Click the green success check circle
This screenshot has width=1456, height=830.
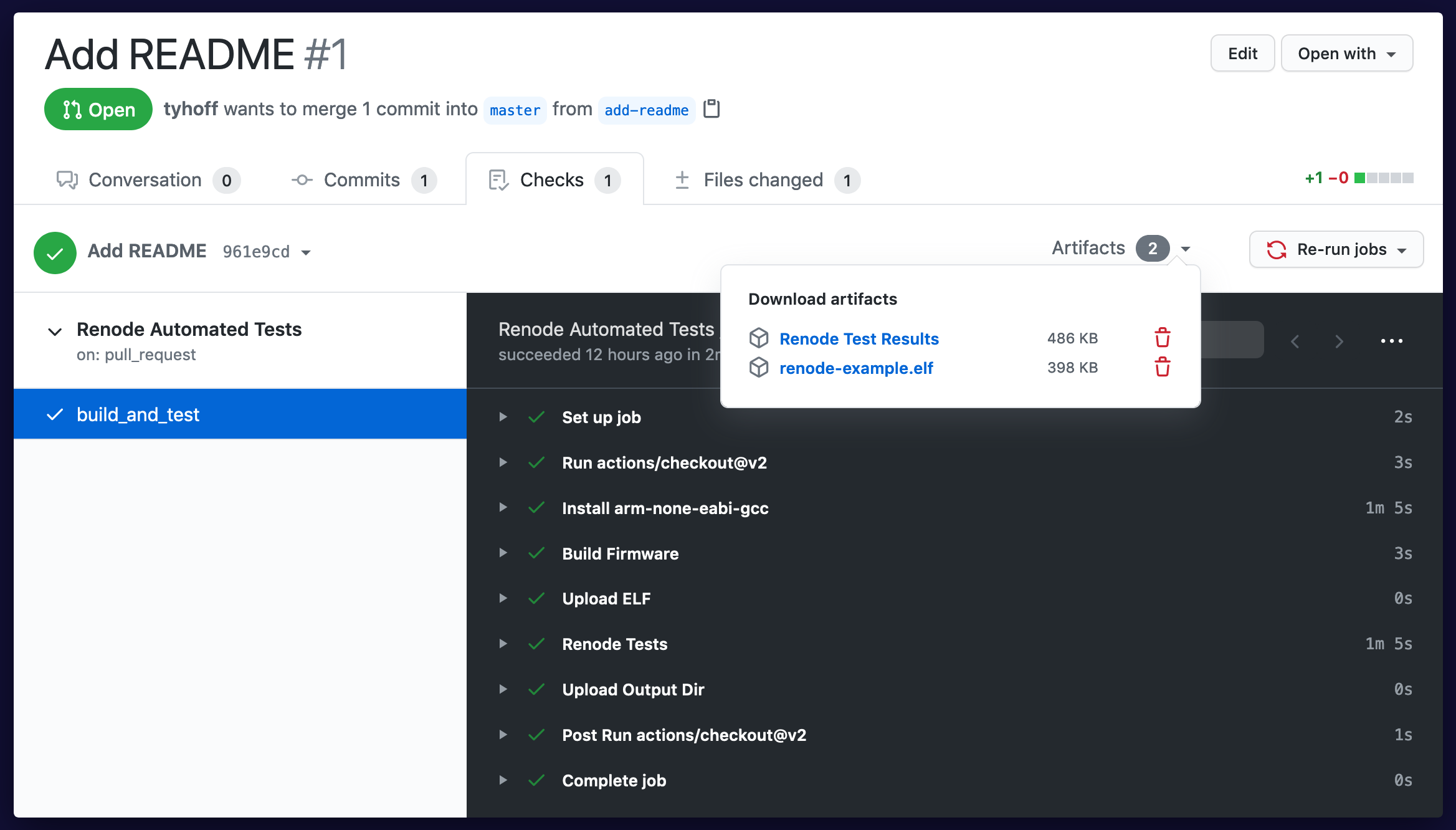pyautogui.click(x=55, y=252)
